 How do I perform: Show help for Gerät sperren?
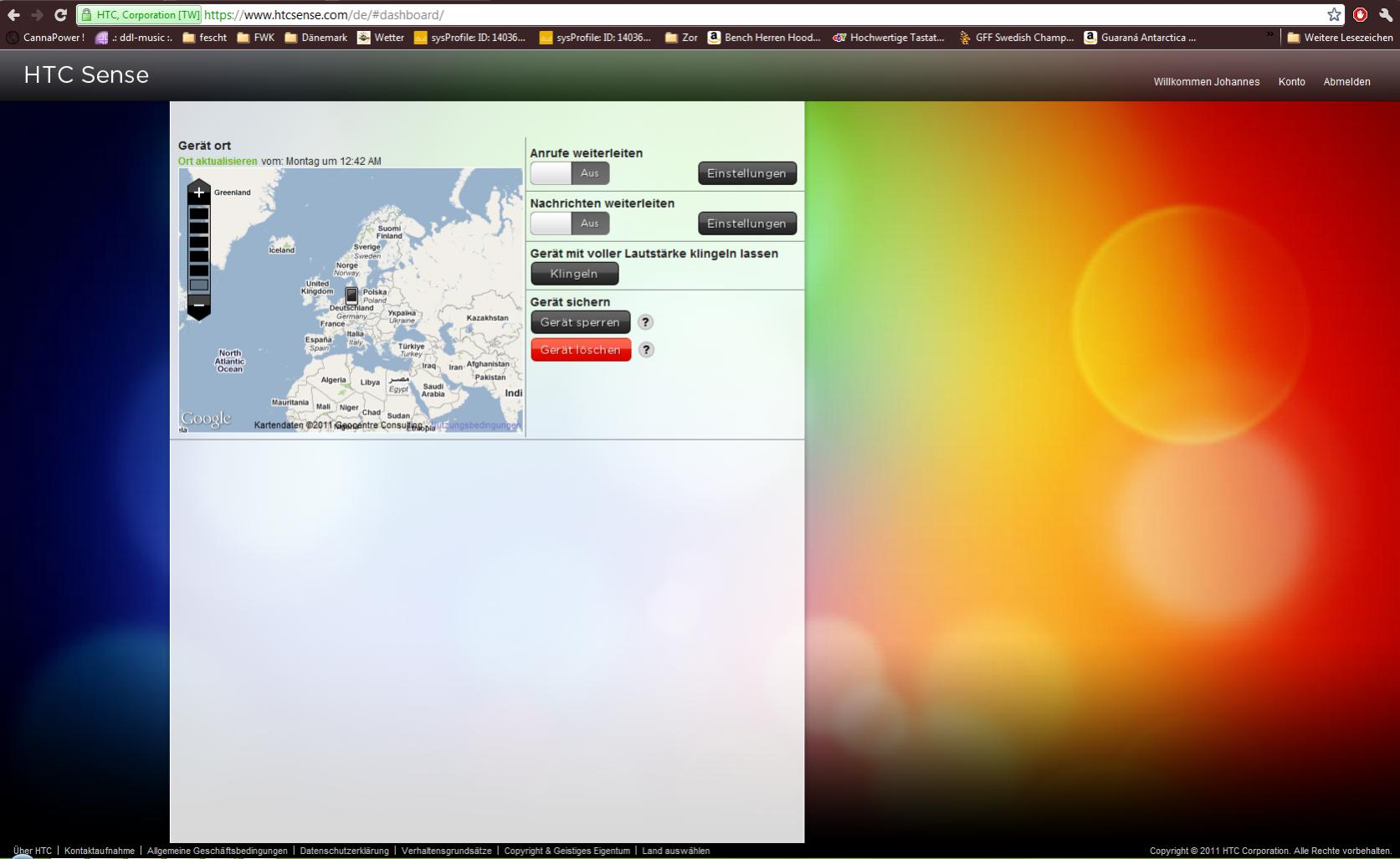coord(645,322)
